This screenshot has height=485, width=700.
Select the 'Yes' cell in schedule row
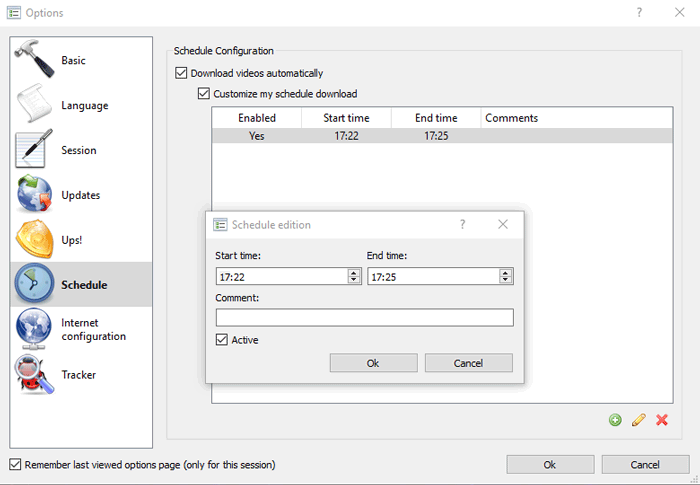click(x=257, y=136)
